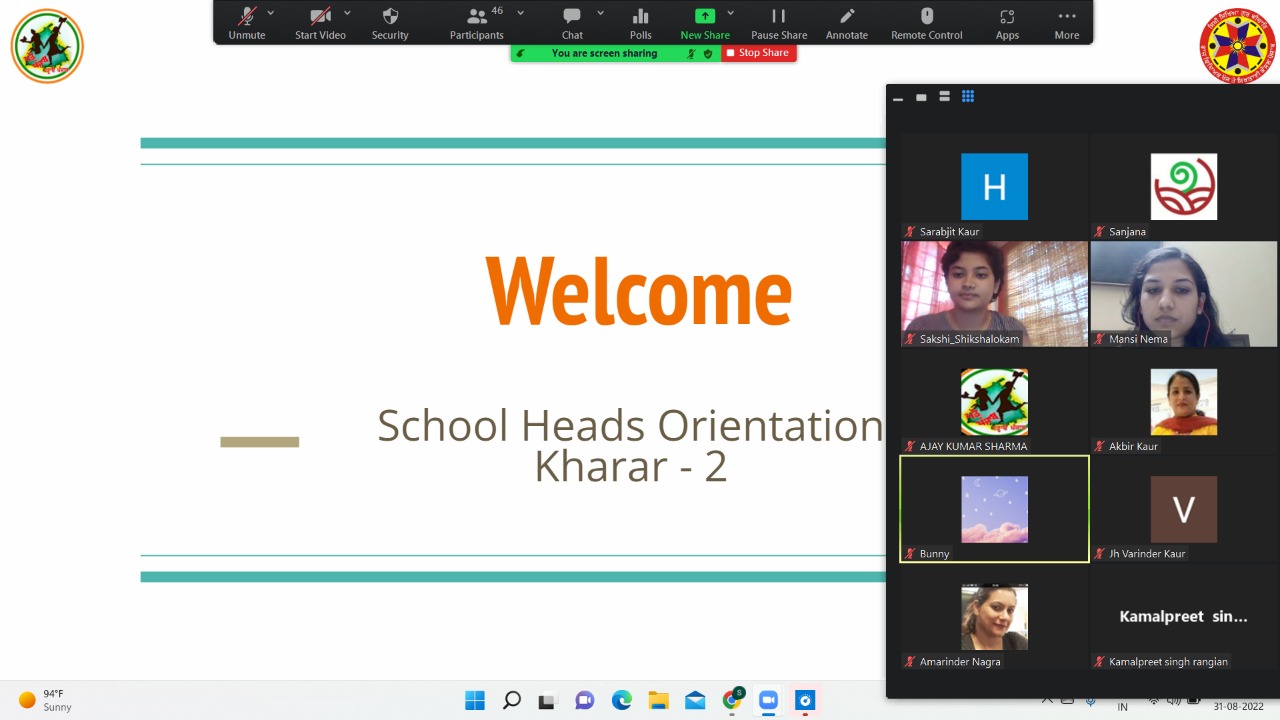Viewport: 1280px width, 720px height.
Task: Unmute the microphone
Action: pyautogui.click(x=246, y=22)
